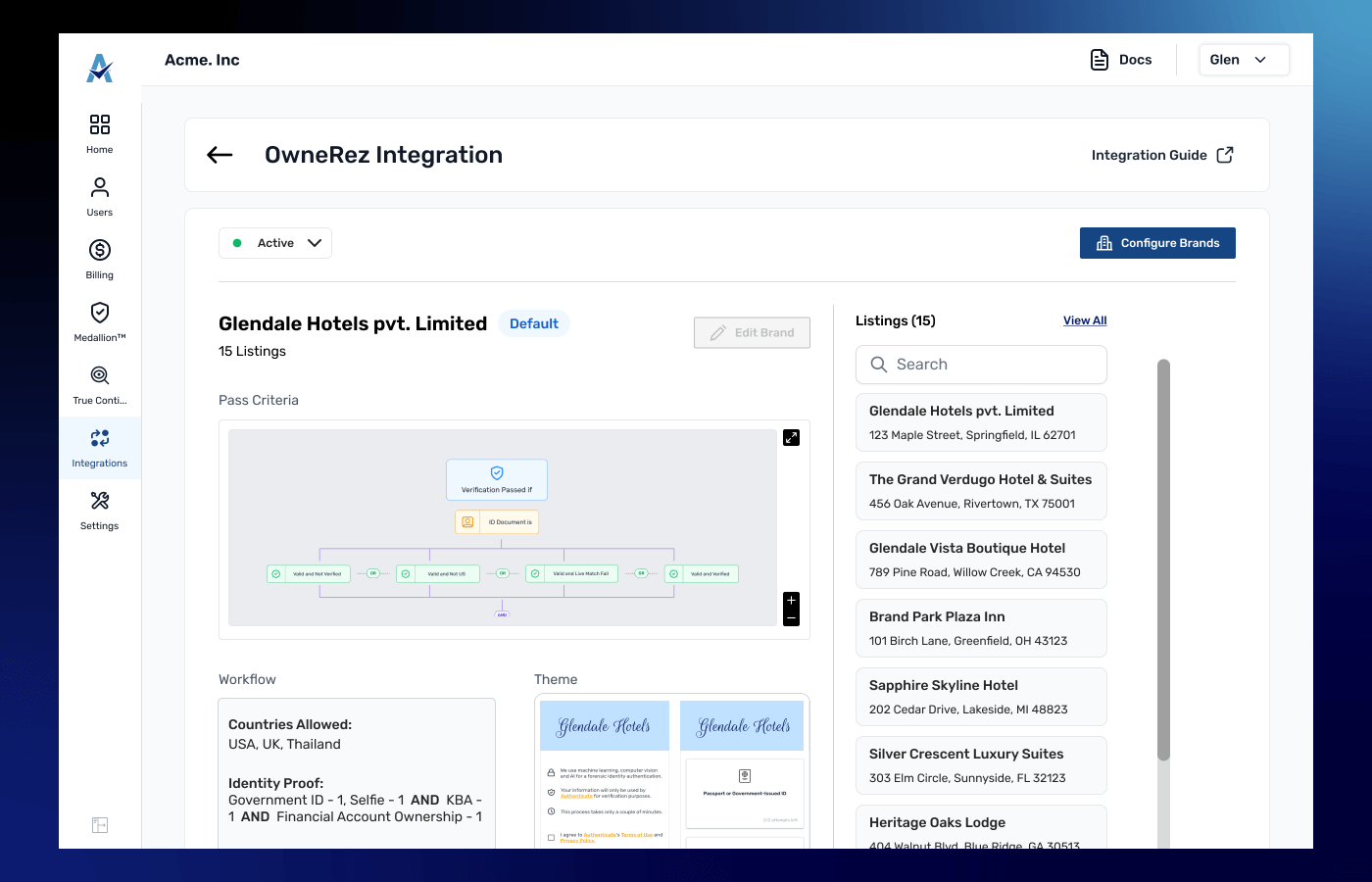Click the Acme logo icon

click(100, 68)
